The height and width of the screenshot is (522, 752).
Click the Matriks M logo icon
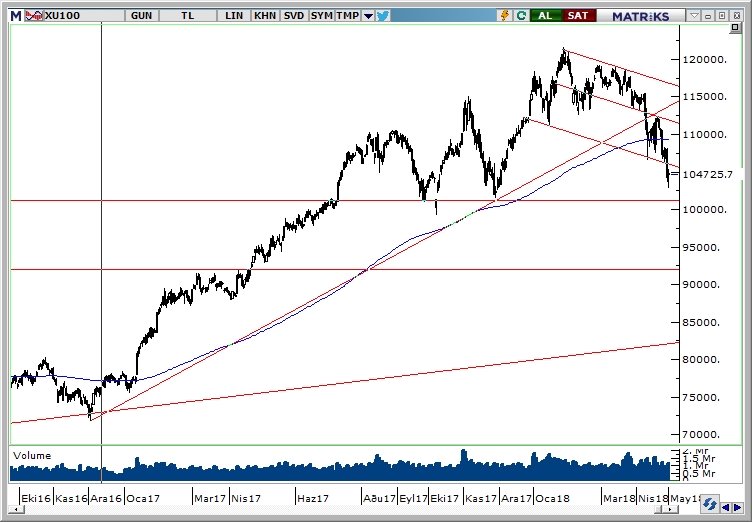(x=16, y=16)
